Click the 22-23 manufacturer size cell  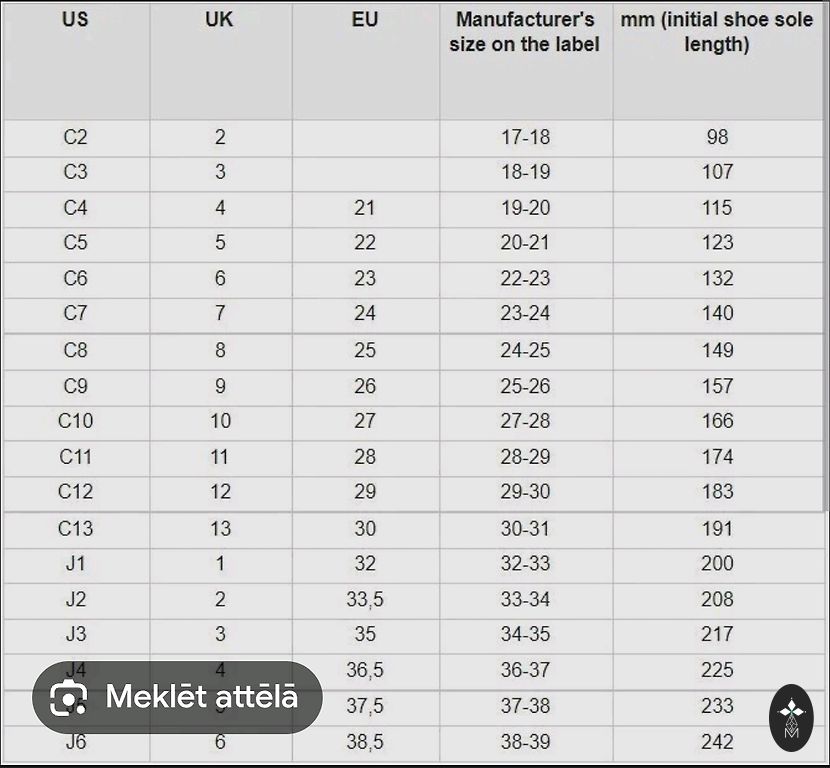point(525,278)
